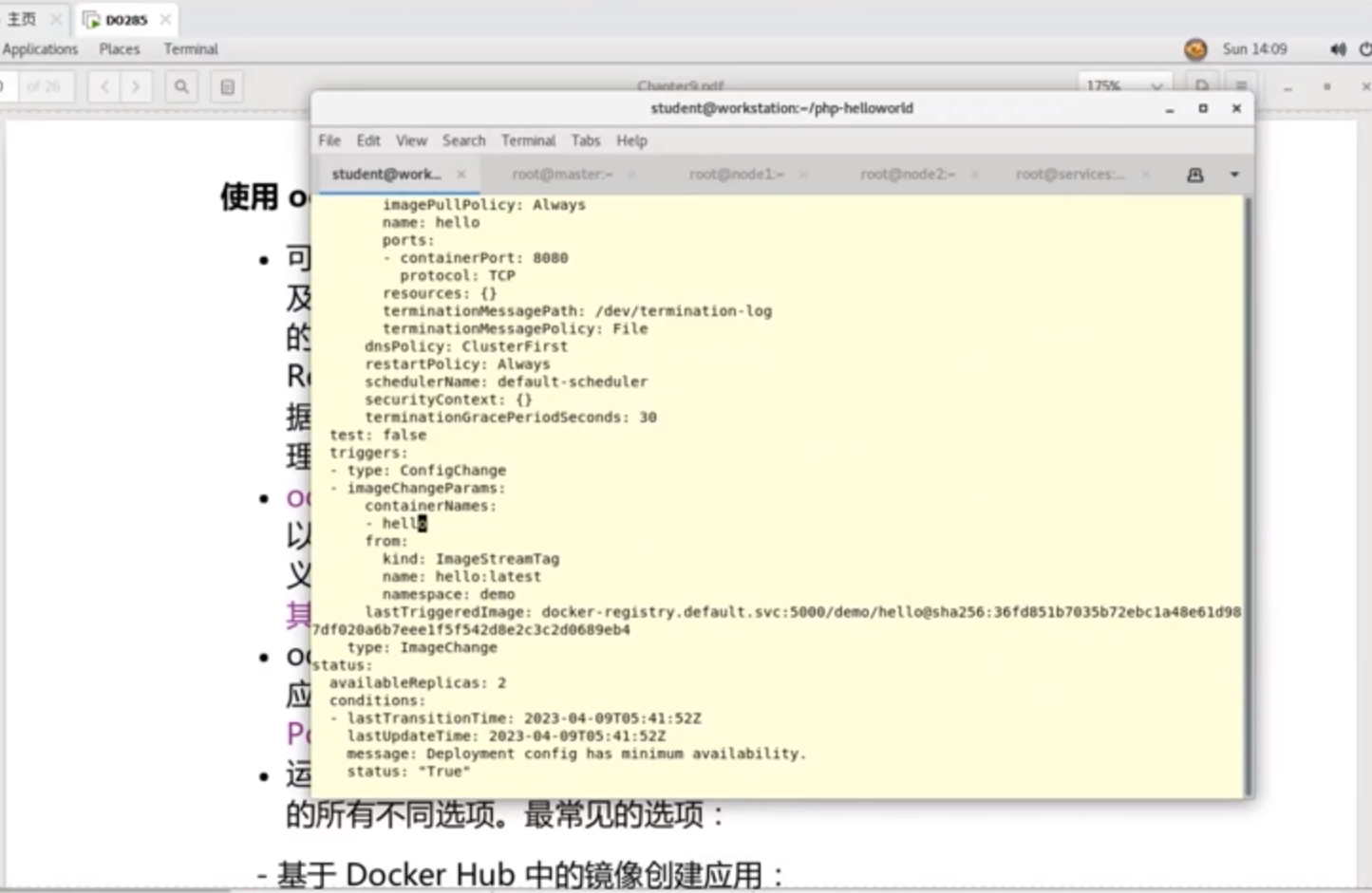This screenshot has height=893, width=1372.
Task: Close the terminal window
Action: point(1236,109)
